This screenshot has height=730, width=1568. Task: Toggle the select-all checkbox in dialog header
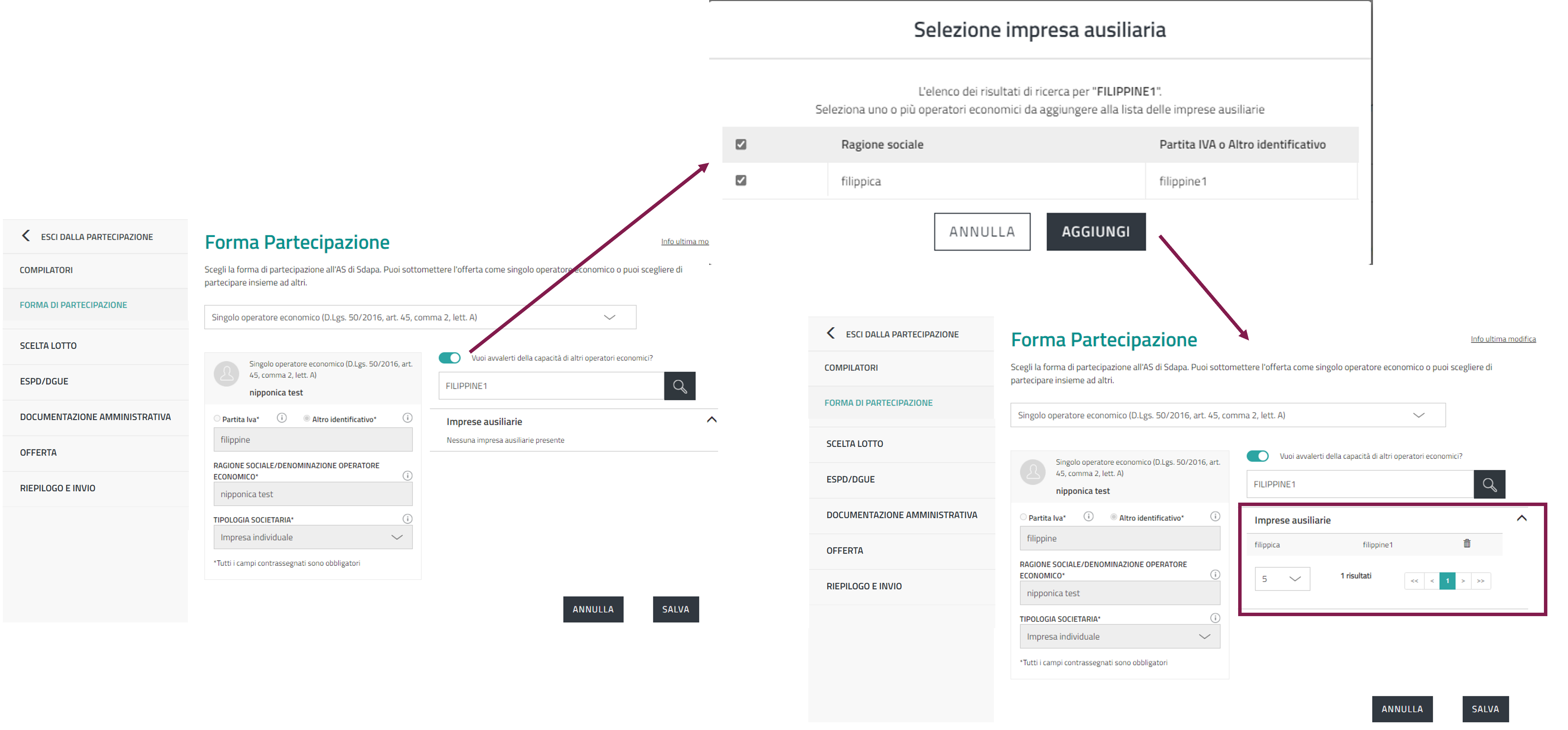tap(741, 144)
